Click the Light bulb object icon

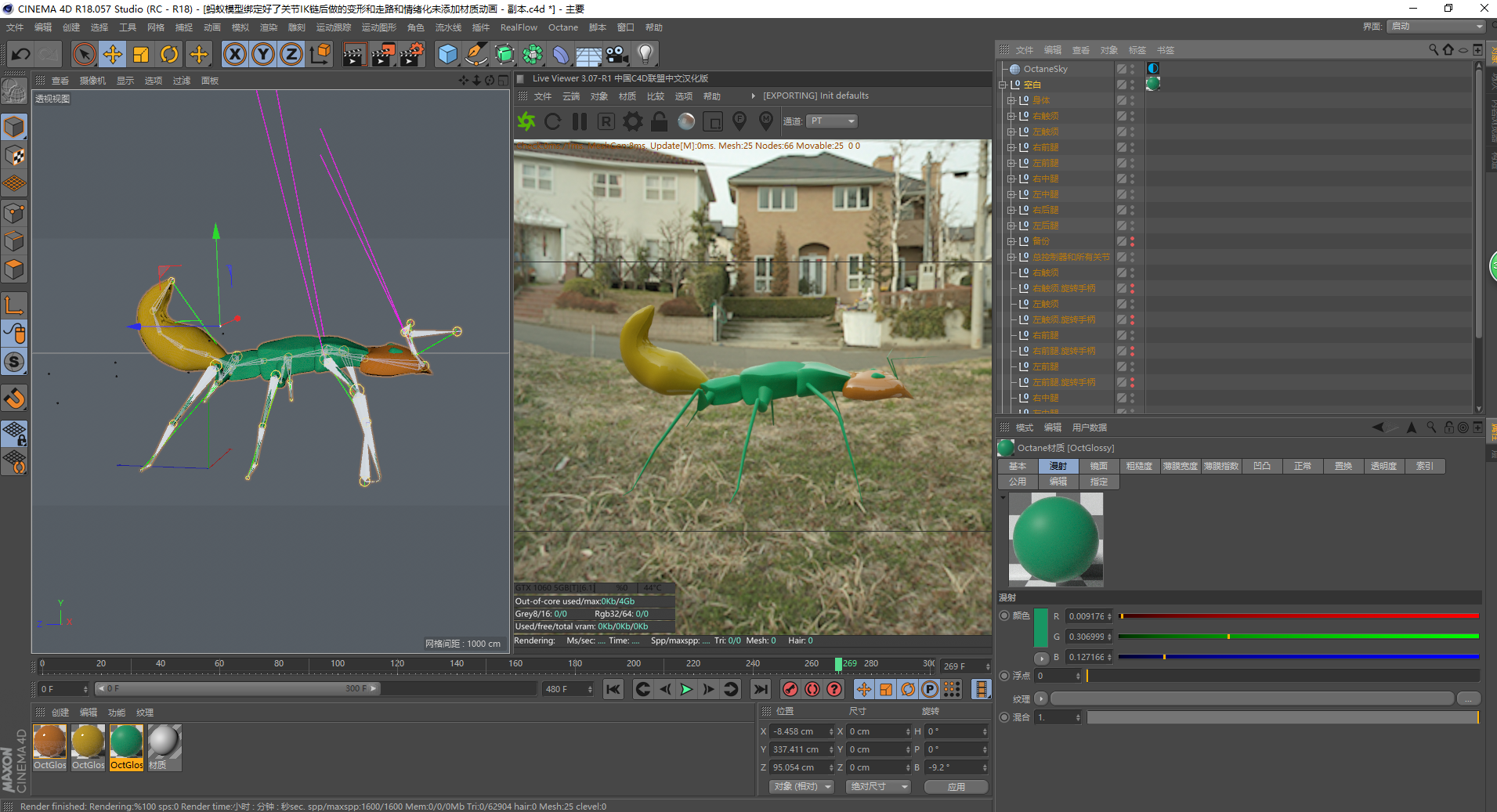(645, 54)
